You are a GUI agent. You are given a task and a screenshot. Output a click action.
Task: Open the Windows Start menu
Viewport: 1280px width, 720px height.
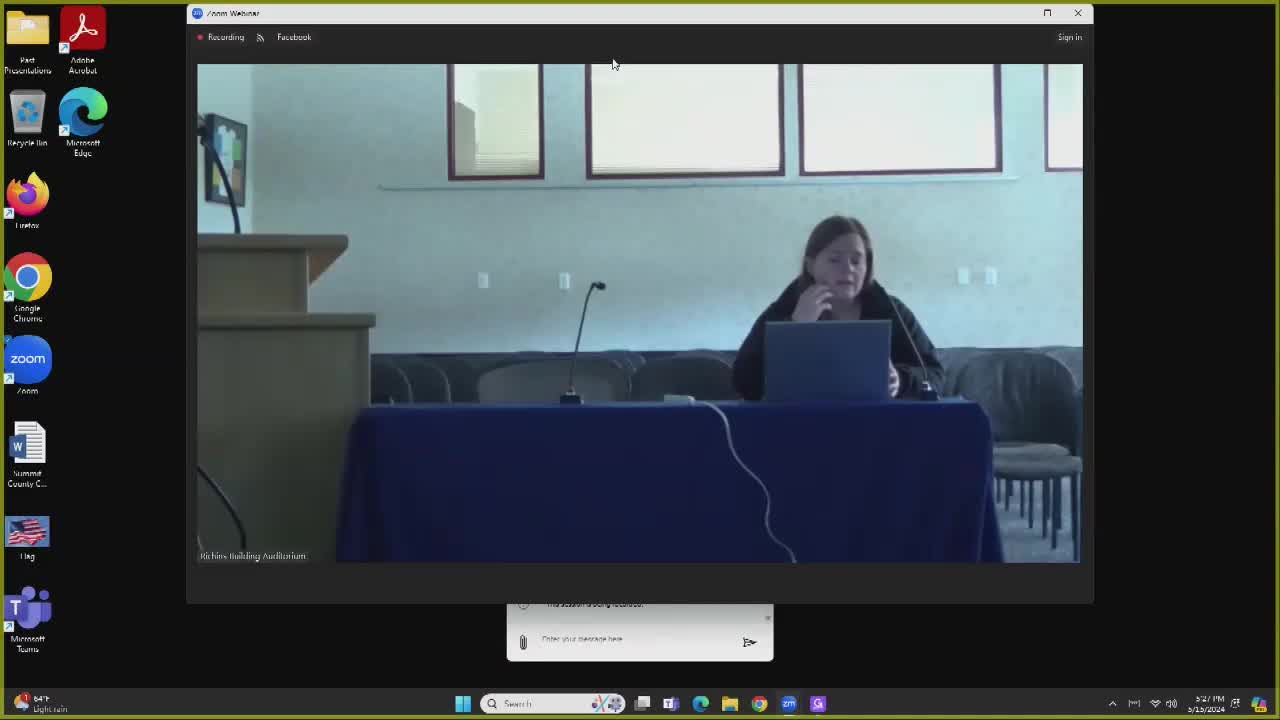(x=463, y=704)
